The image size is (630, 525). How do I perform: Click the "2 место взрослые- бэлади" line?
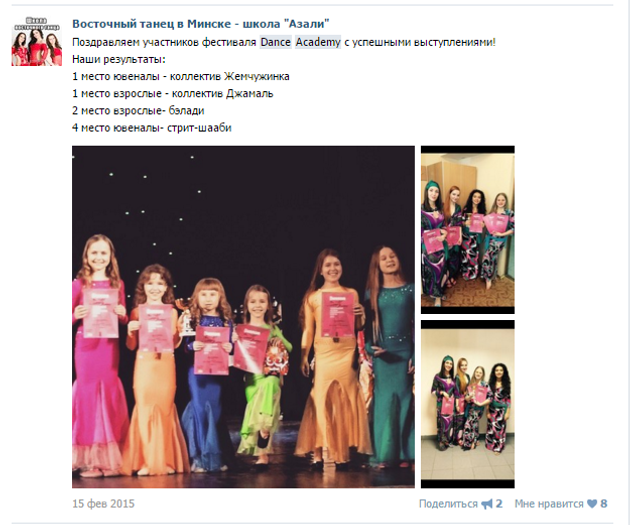click(x=138, y=110)
